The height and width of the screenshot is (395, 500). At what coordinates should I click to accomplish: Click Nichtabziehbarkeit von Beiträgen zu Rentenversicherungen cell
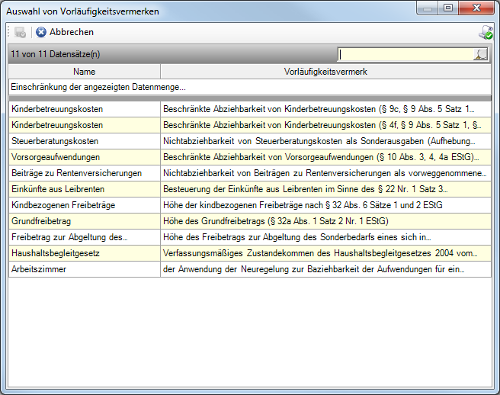click(326, 173)
